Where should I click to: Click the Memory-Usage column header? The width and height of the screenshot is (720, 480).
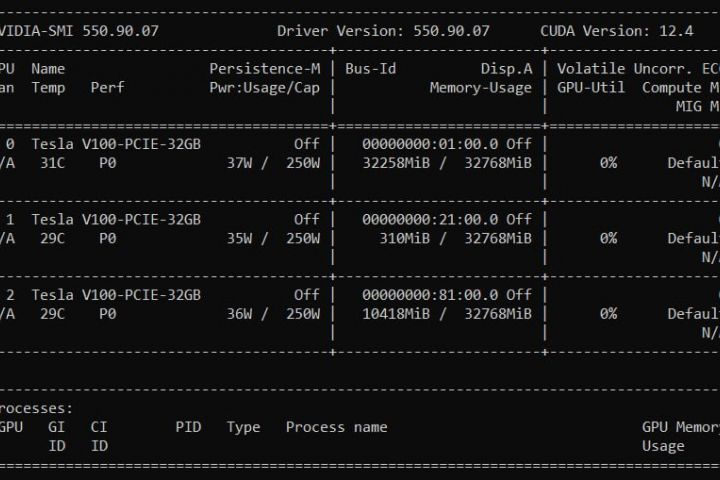pos(480,87)
